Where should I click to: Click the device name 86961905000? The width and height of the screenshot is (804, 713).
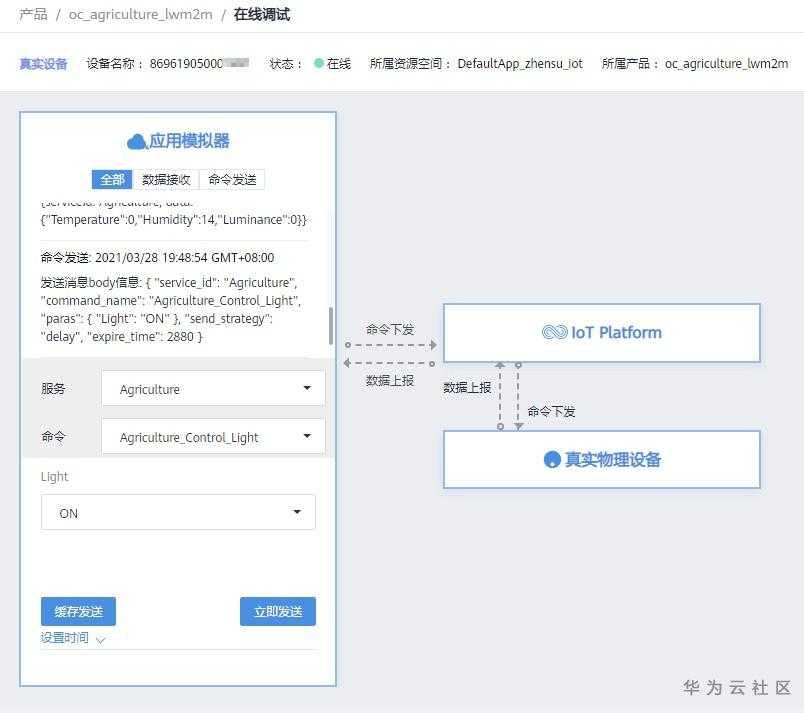[199, 64]
